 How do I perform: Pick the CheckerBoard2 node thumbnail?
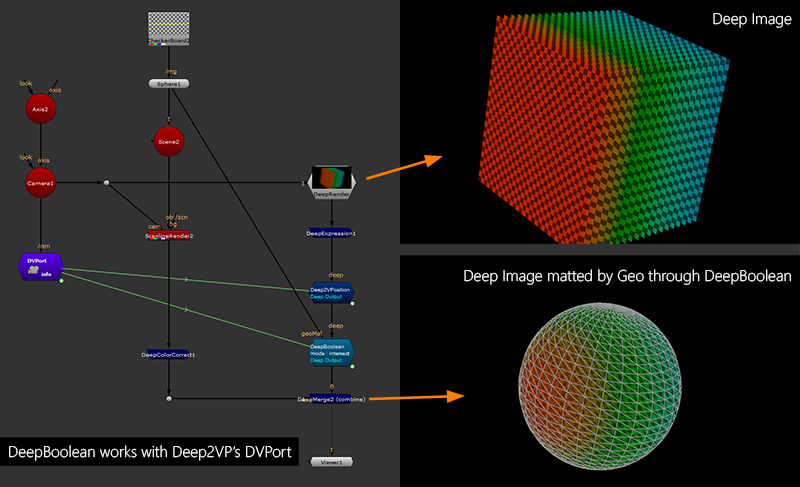pyautogui.click(x=168, y=29)
